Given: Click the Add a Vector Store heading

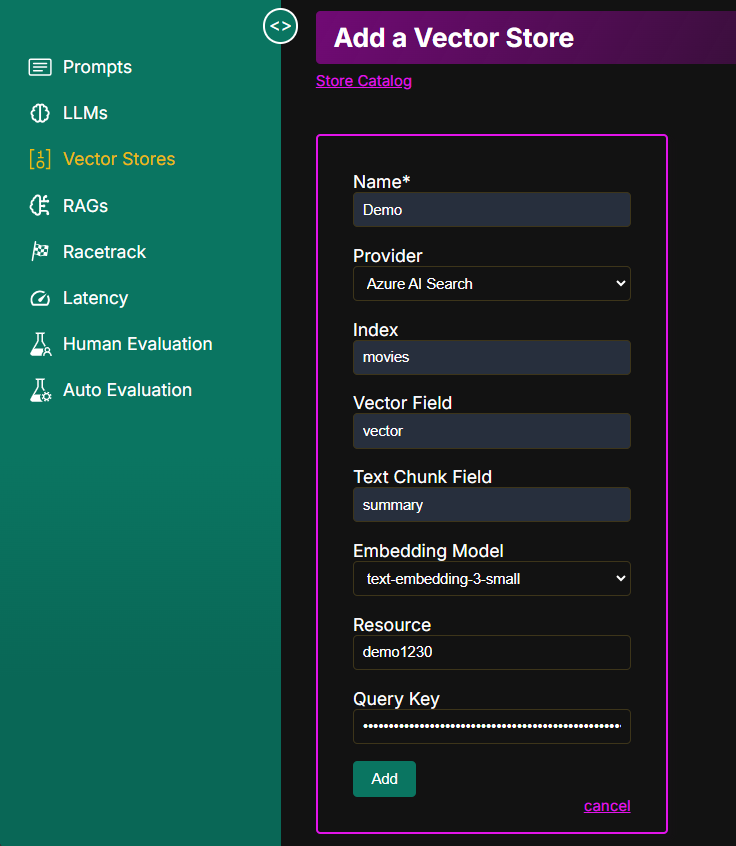Looking at the screenshot, I should (454, 38).
